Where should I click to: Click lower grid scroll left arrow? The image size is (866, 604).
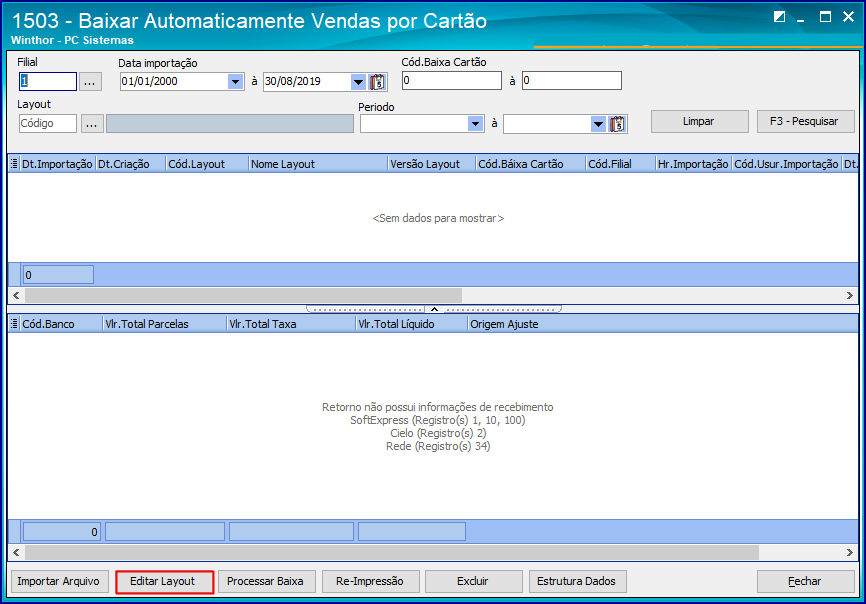(16, 552)
